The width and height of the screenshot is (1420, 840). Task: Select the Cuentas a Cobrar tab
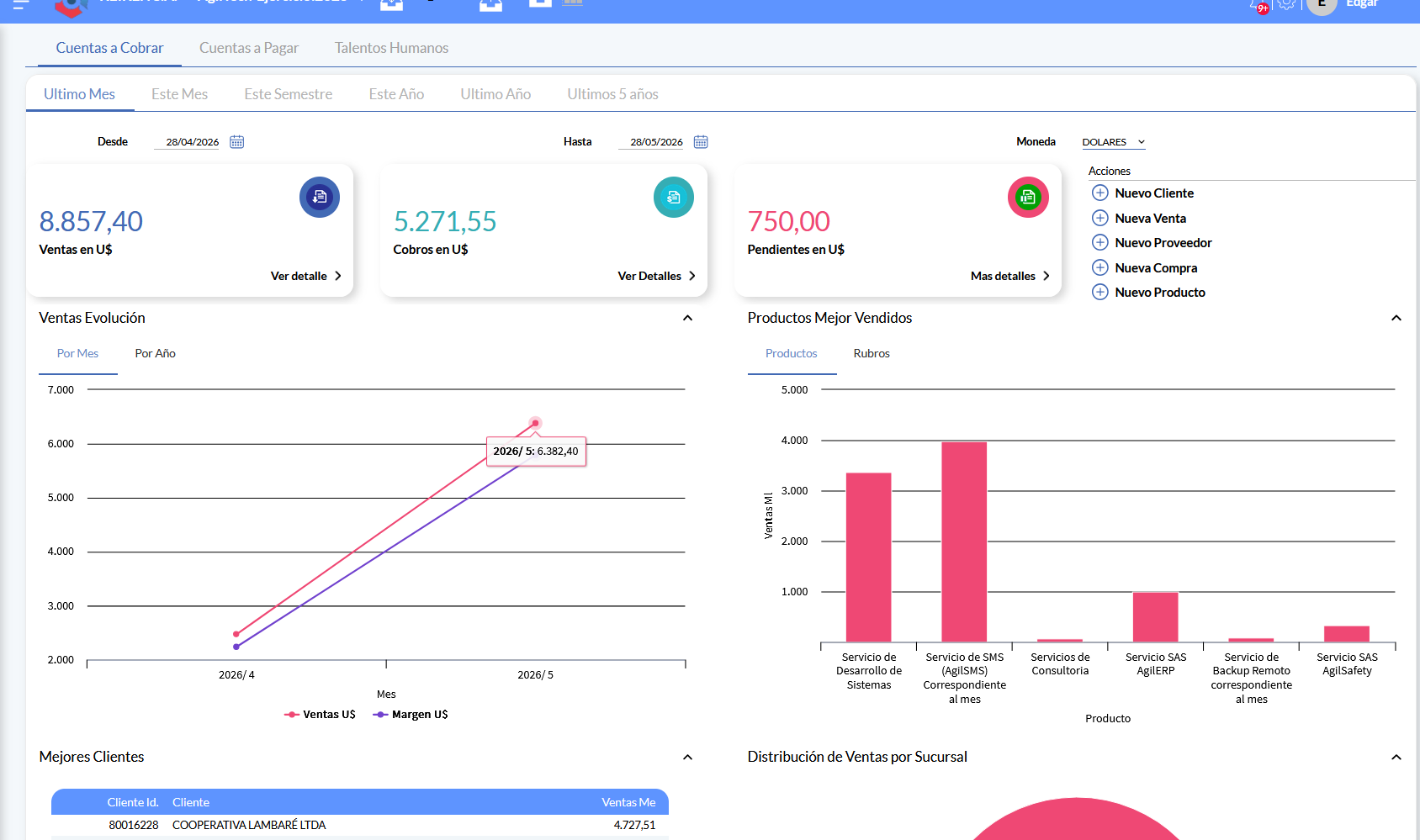tap(109, 48)
